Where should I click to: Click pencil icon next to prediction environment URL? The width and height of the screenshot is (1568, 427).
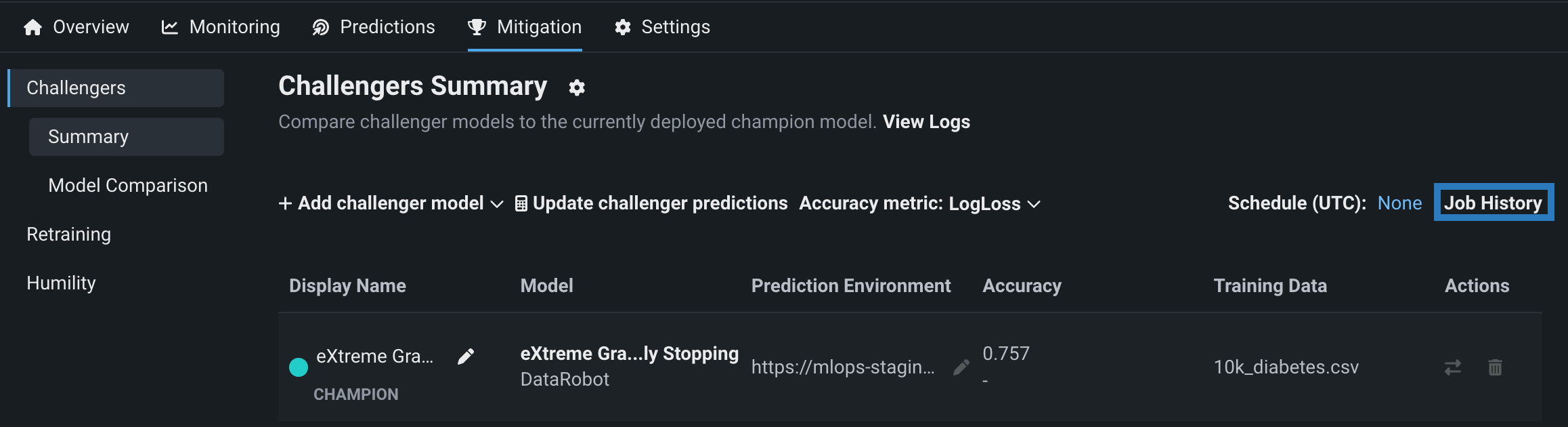[961, 367]
